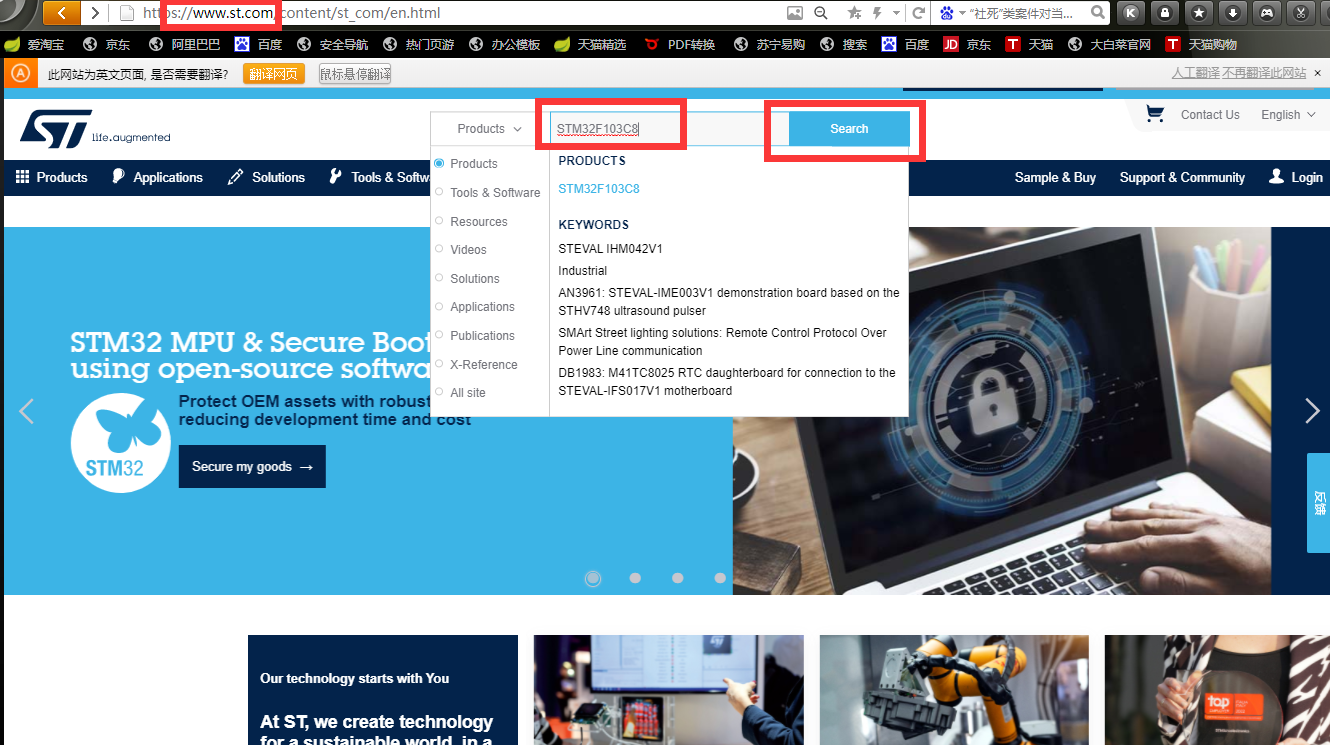The image size is (1330, 745).
Task: Select the Resources radio option
Action: coord(440,221)
